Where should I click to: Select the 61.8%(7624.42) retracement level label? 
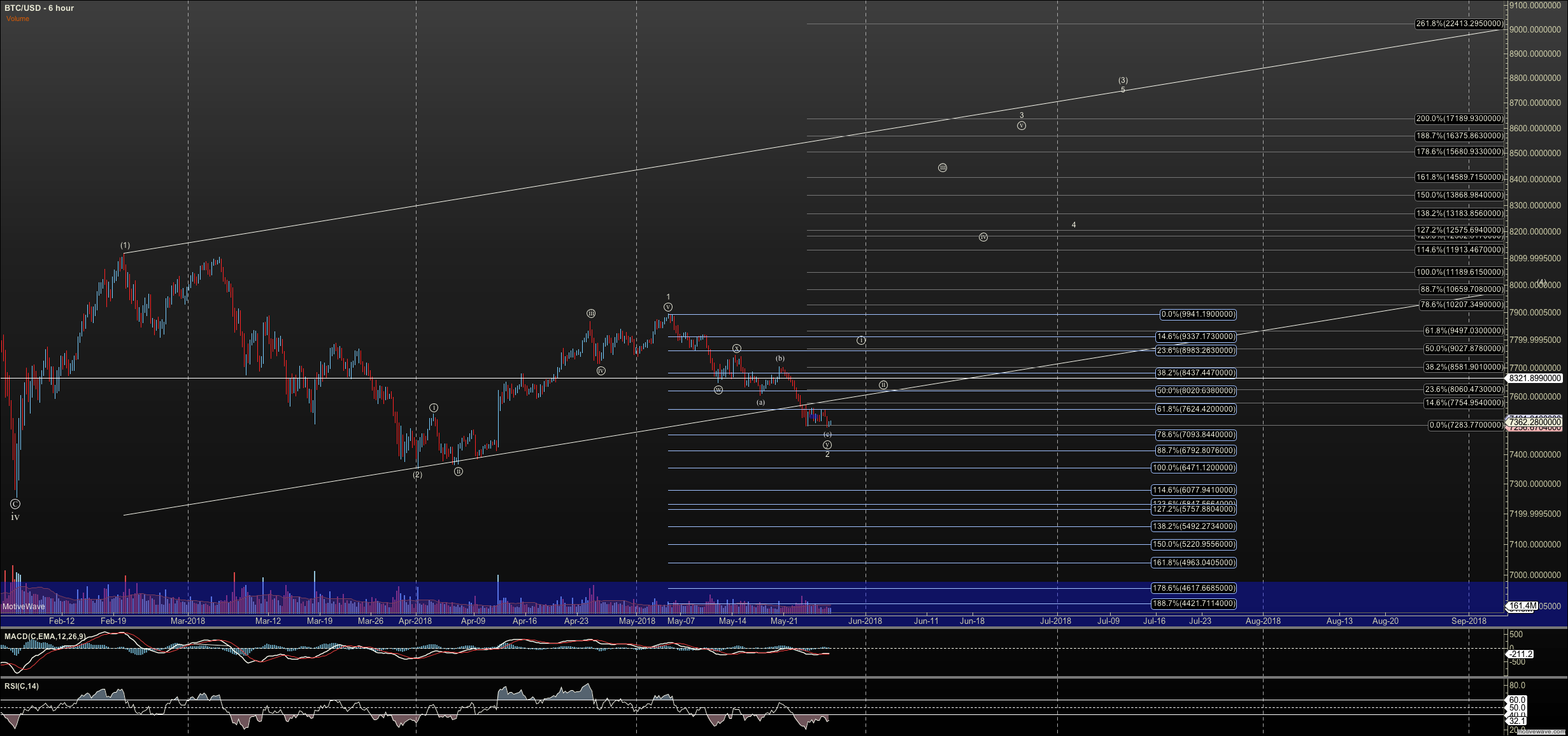coord(1195,409)
